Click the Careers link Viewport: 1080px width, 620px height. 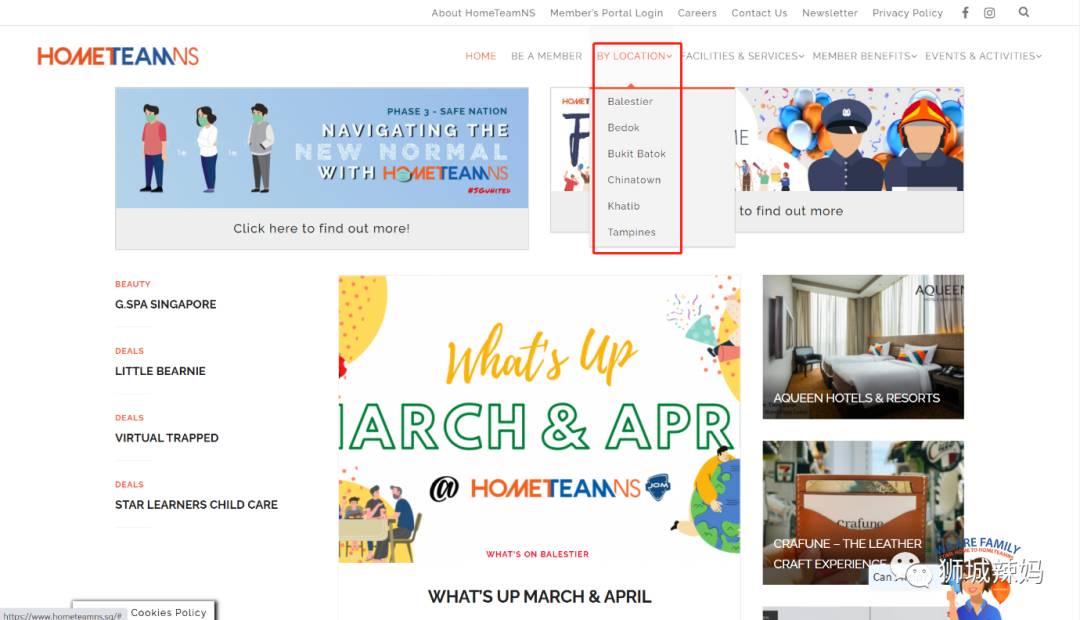[697, 13]
